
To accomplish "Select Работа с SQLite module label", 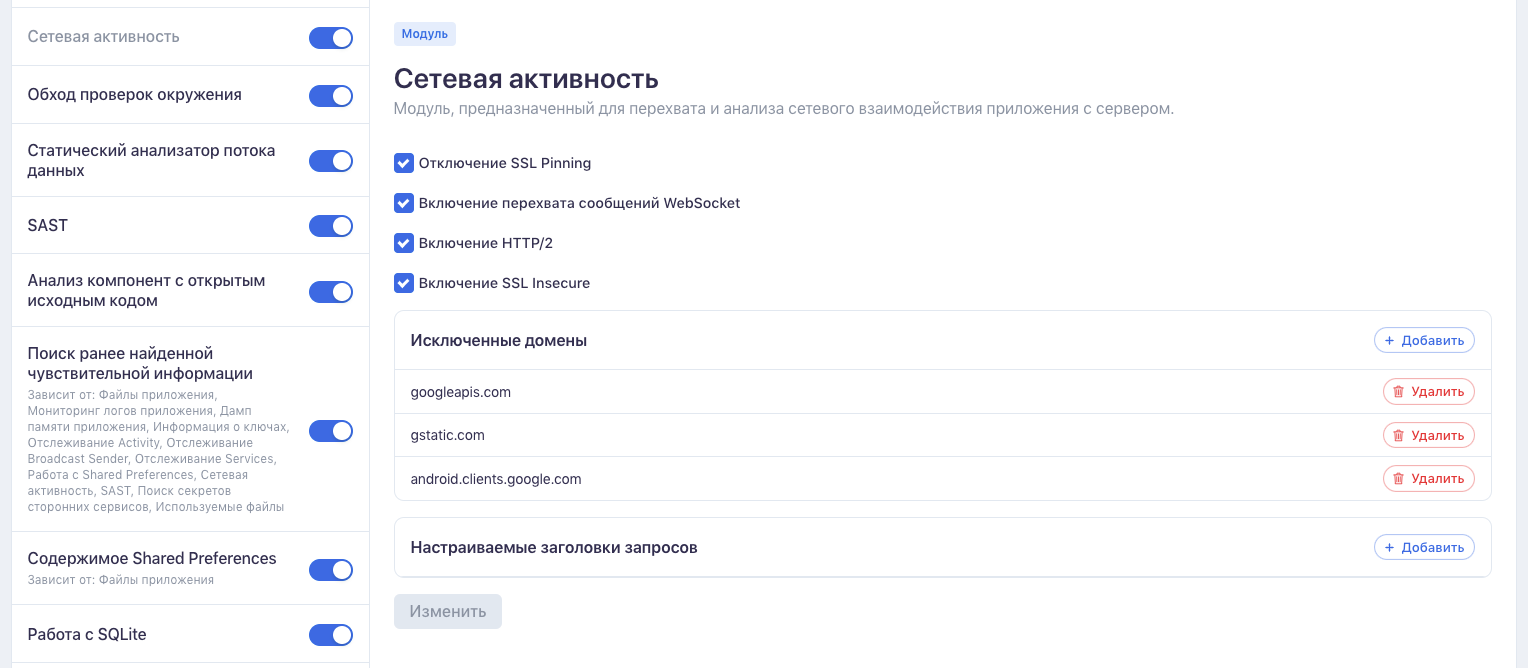I will [x=88, y=635].
